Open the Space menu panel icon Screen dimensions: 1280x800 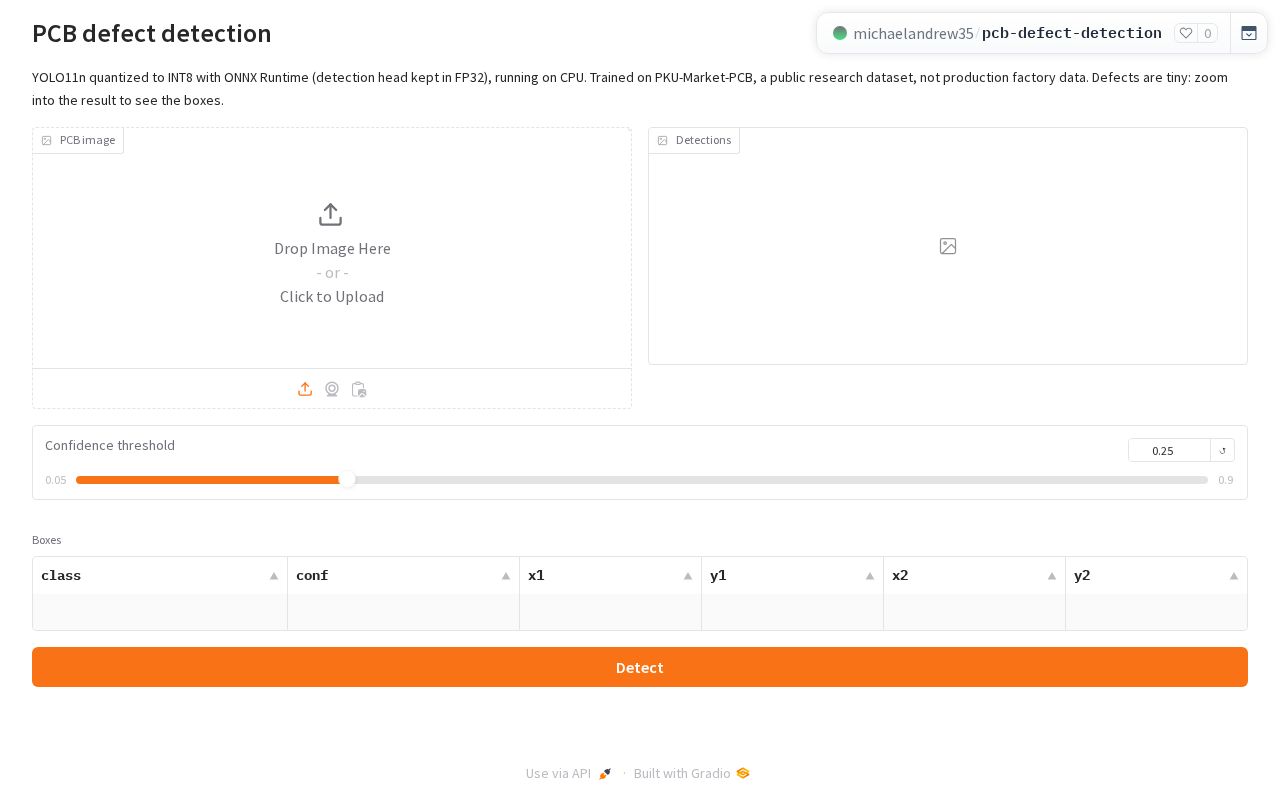[x=1249, y=33]
